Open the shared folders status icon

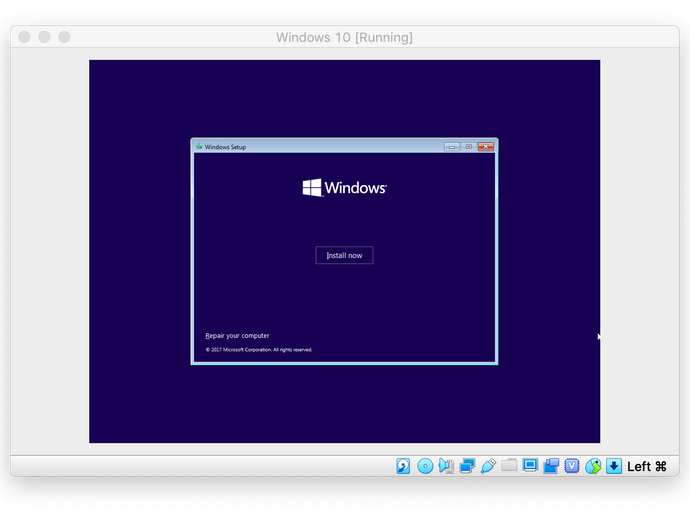pos(509,464)
